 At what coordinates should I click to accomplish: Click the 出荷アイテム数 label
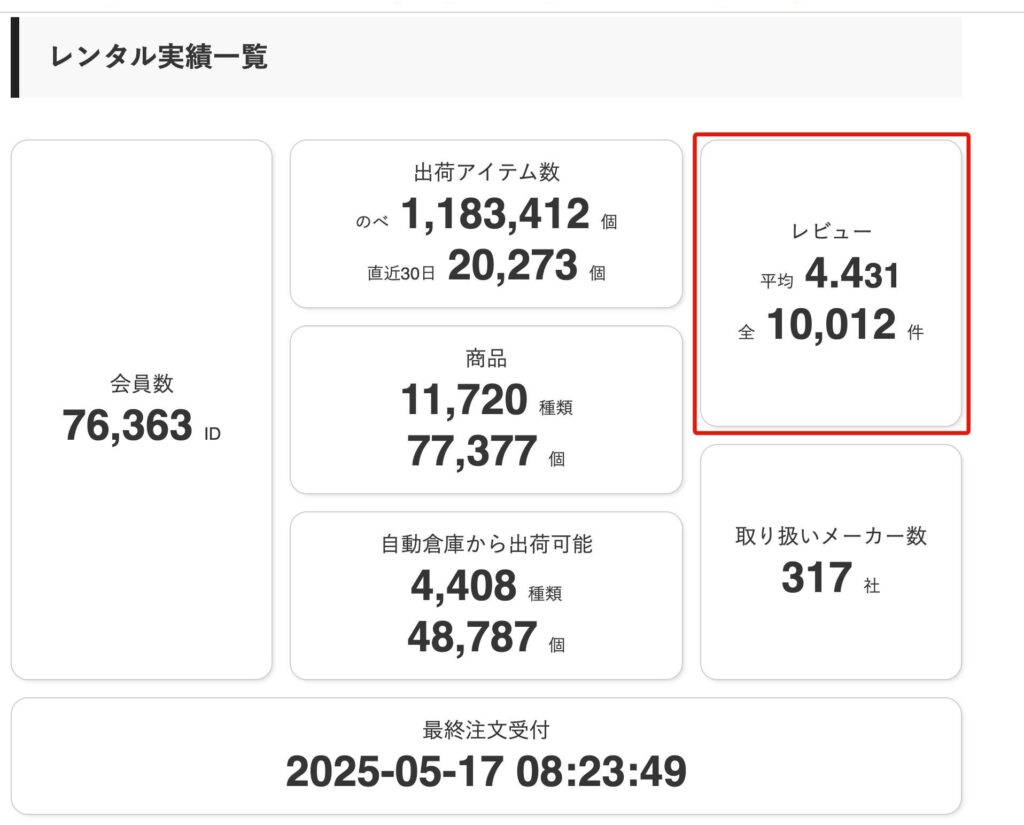click(x=487, y=172)
